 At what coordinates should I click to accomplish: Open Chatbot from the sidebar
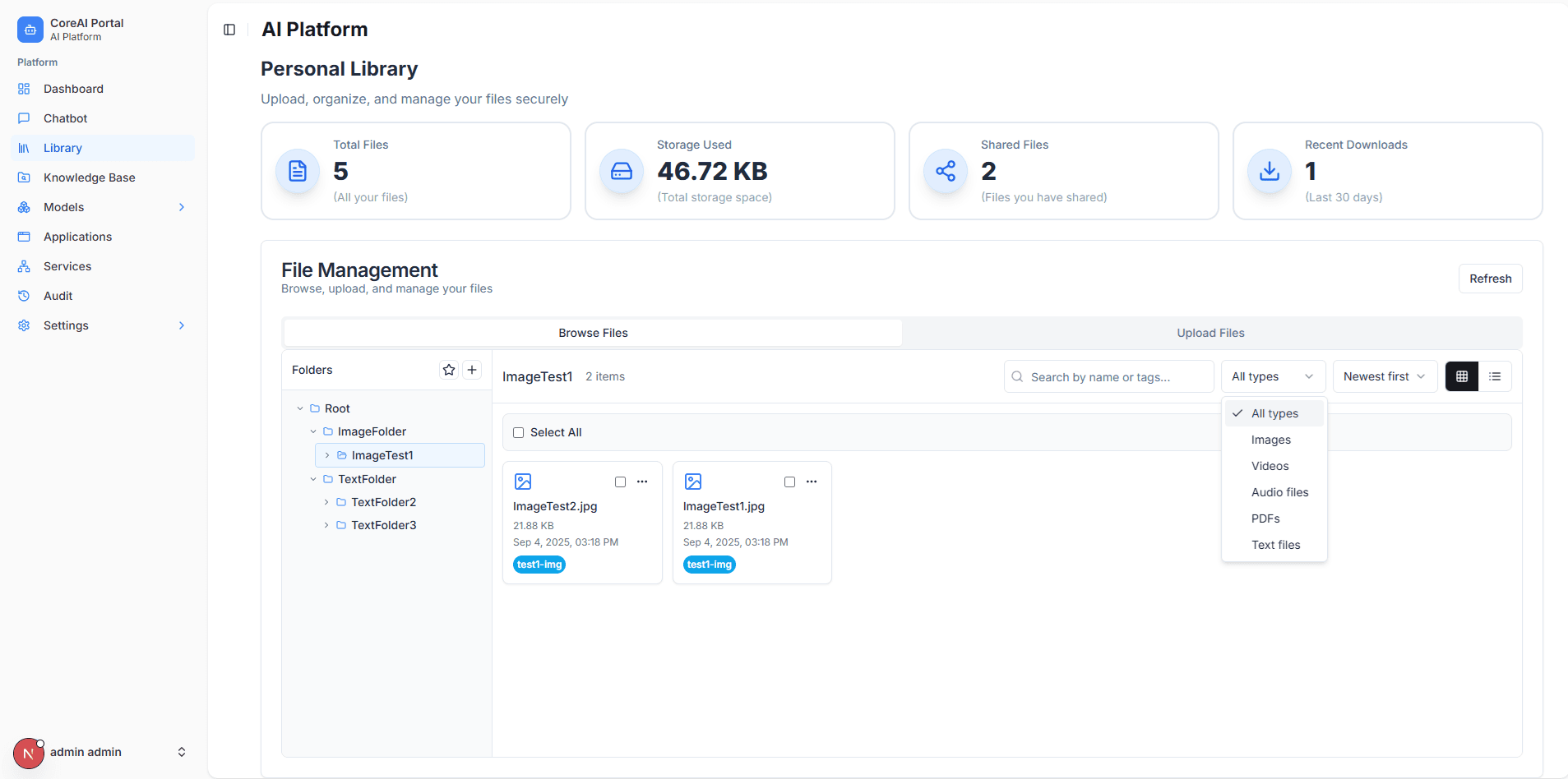65,118
